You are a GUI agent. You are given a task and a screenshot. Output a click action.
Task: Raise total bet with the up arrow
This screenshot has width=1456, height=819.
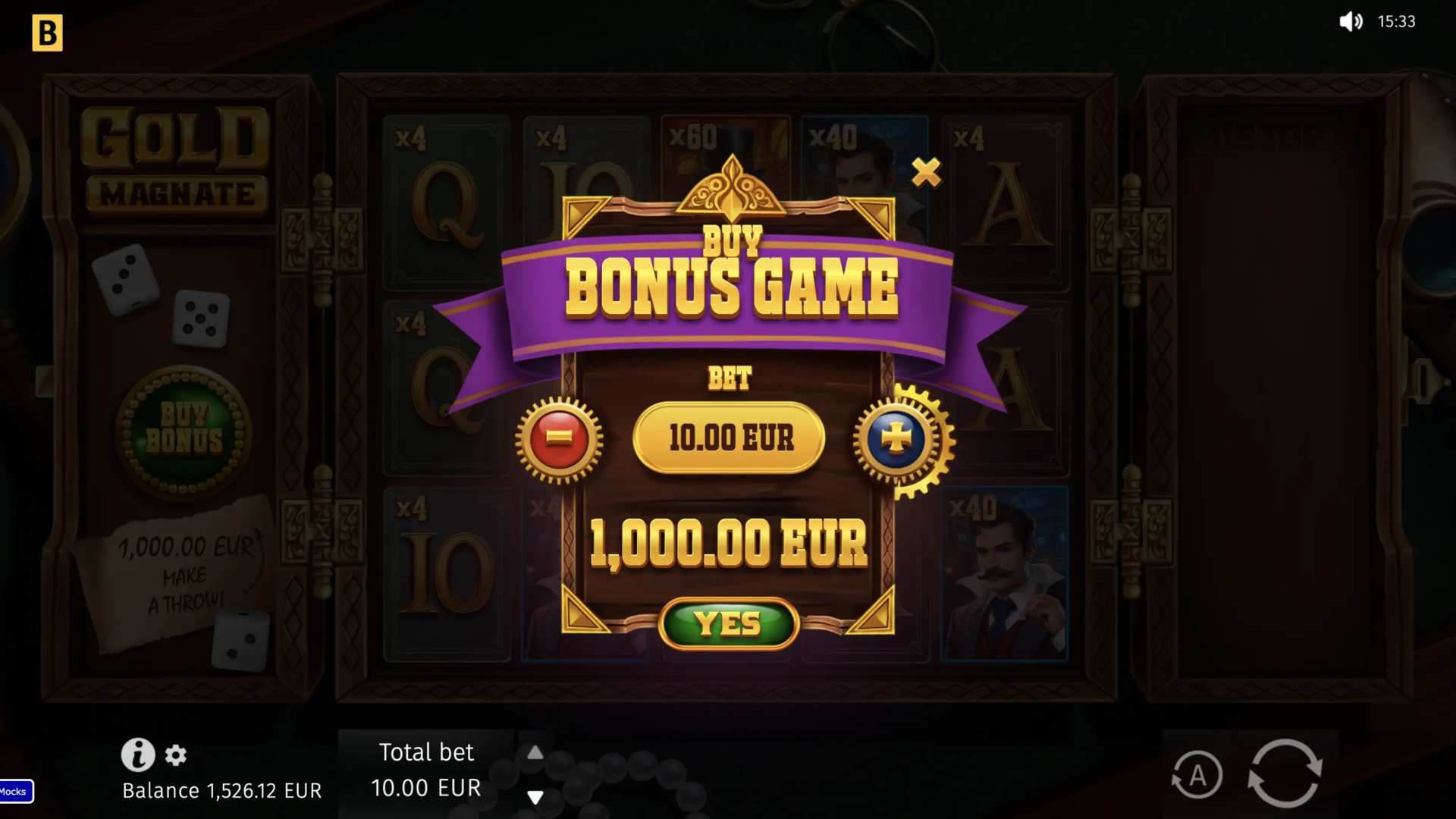click(535, 752)
